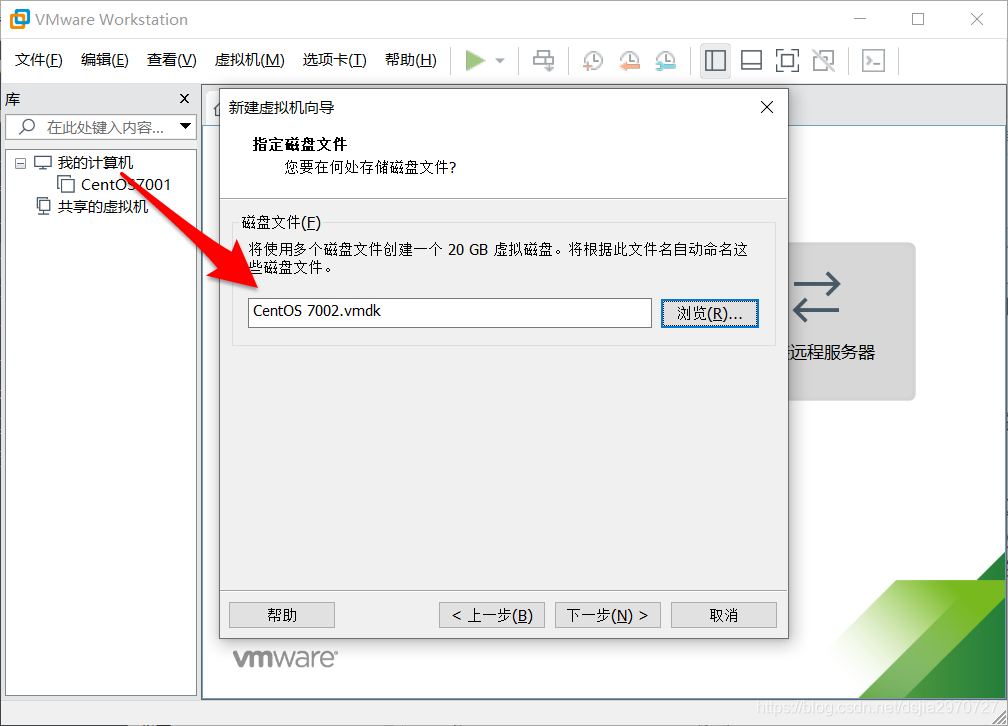
Task: Select 共享的虚拟机 in the library
Action: 103,206
